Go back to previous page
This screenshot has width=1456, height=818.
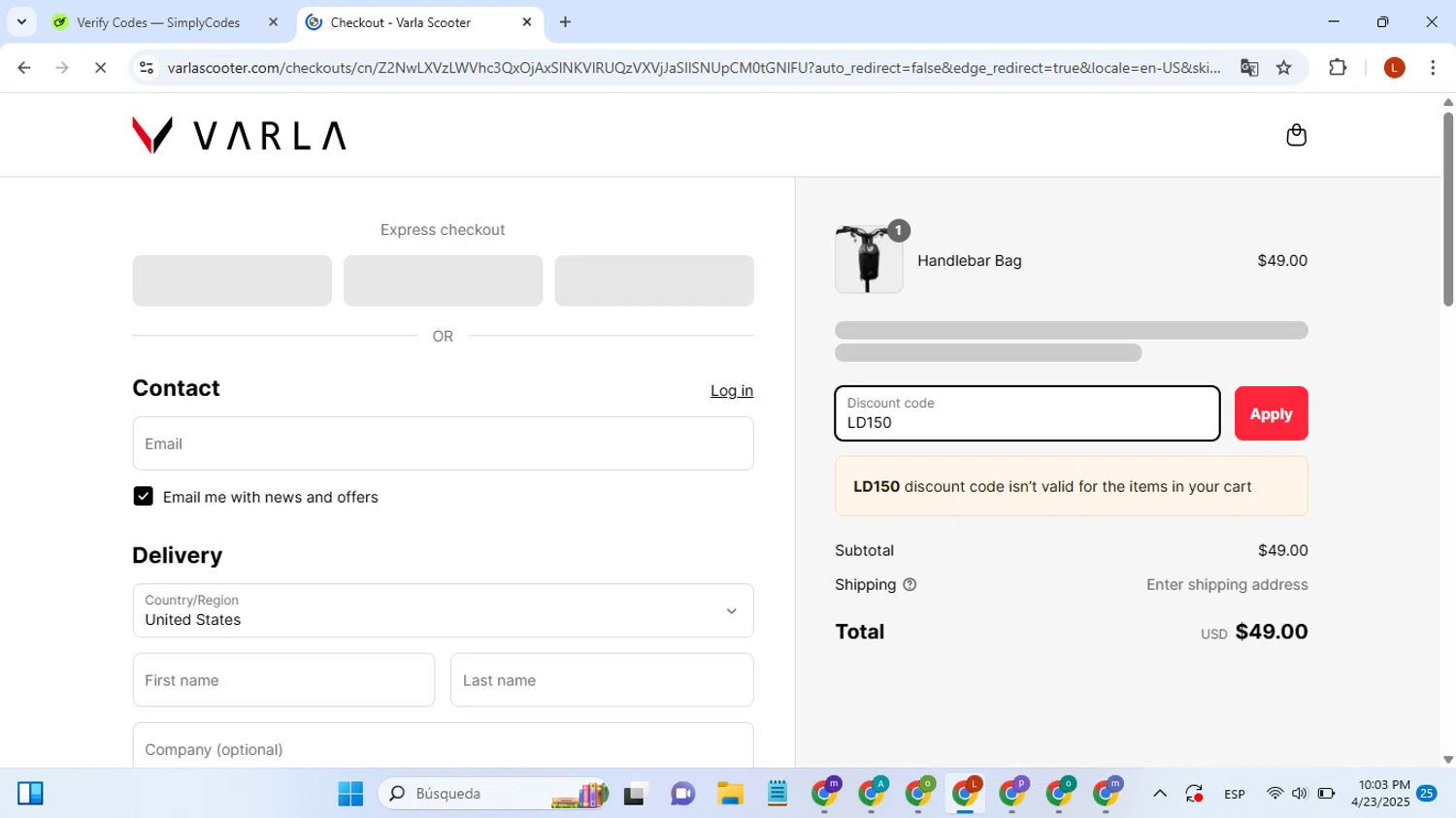click(24, 68)
